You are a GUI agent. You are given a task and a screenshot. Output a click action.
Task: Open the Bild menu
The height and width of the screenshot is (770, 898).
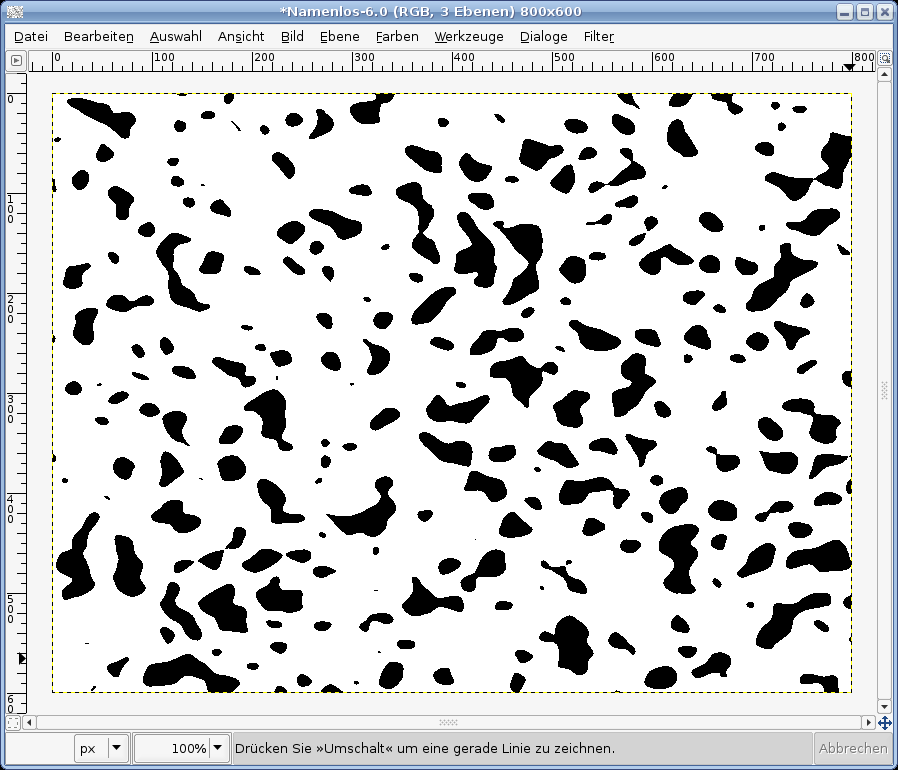click(x=292, y=37)
